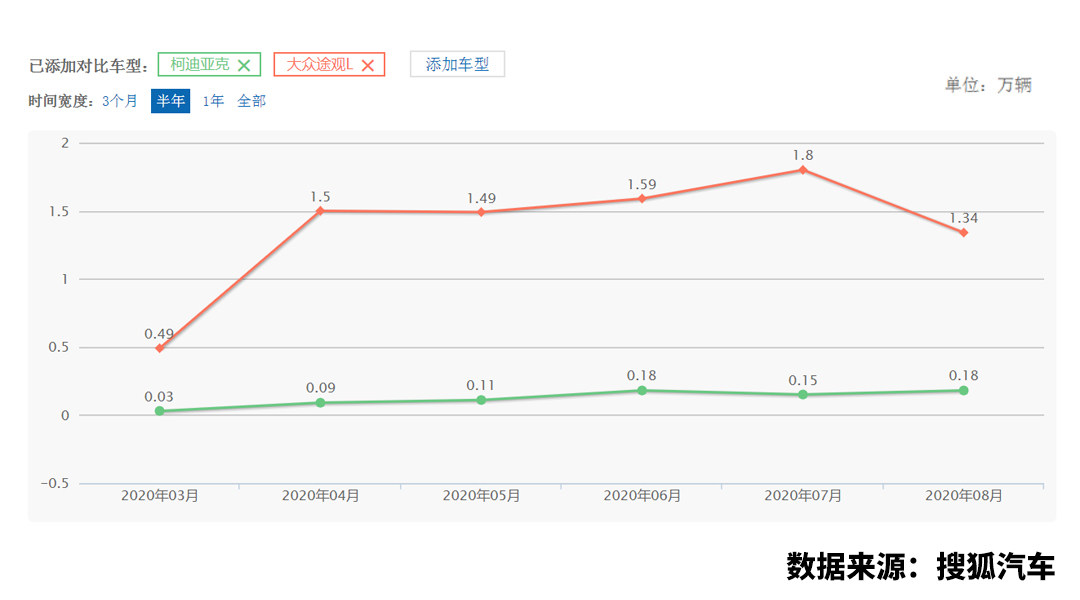Viewport: 1080px width, 600px height.
Task: Click green data point valued 0.15
Action: 803,395
